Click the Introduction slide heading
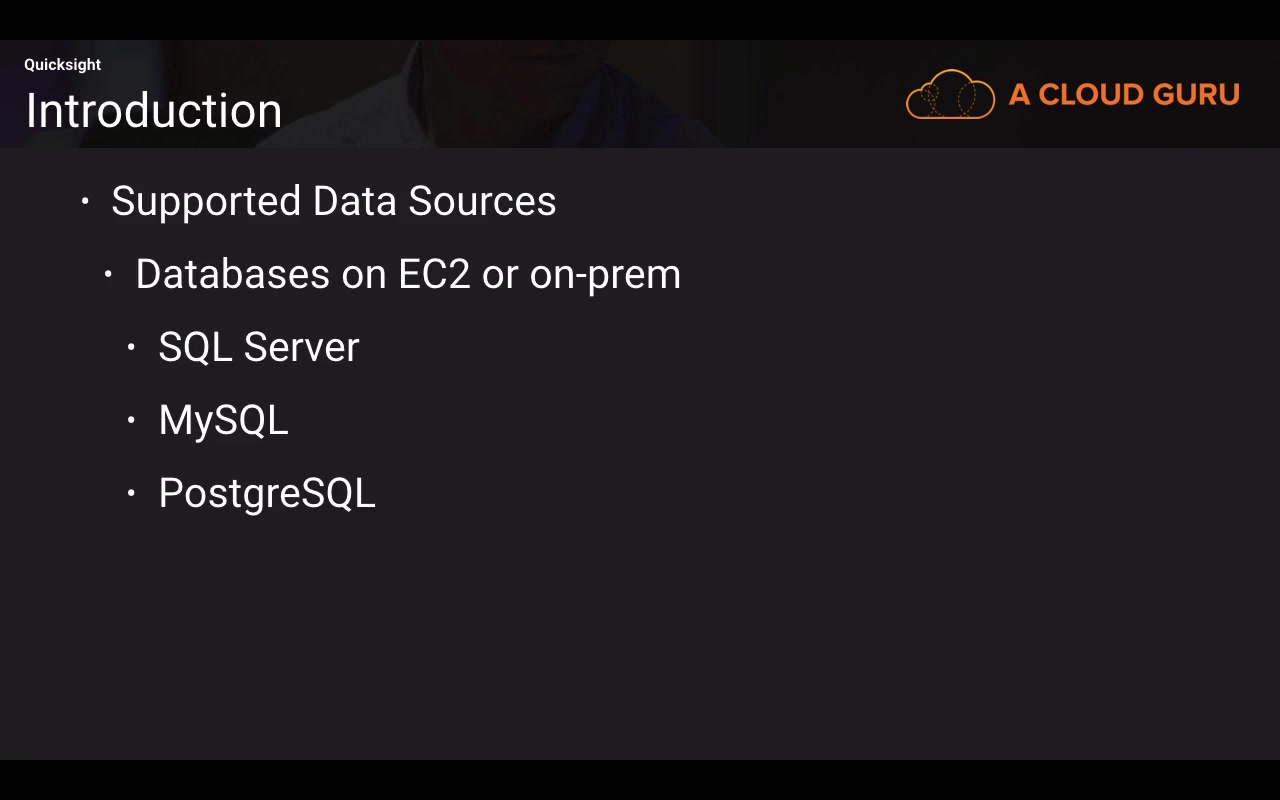Viewport: 1280px width, 800px height. [x=154, y=110]
